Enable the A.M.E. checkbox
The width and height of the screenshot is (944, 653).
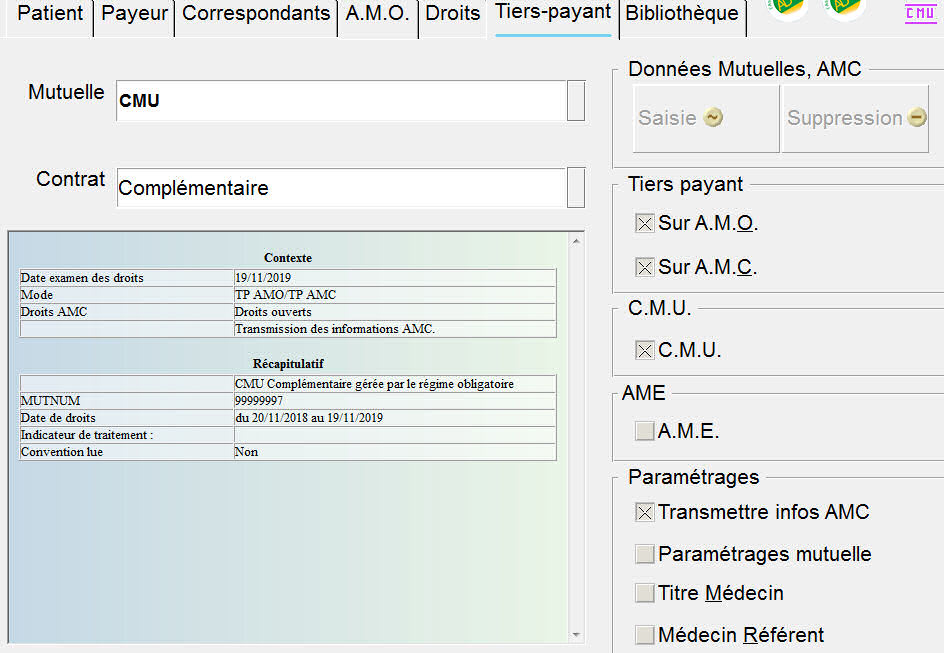point(645,432)
